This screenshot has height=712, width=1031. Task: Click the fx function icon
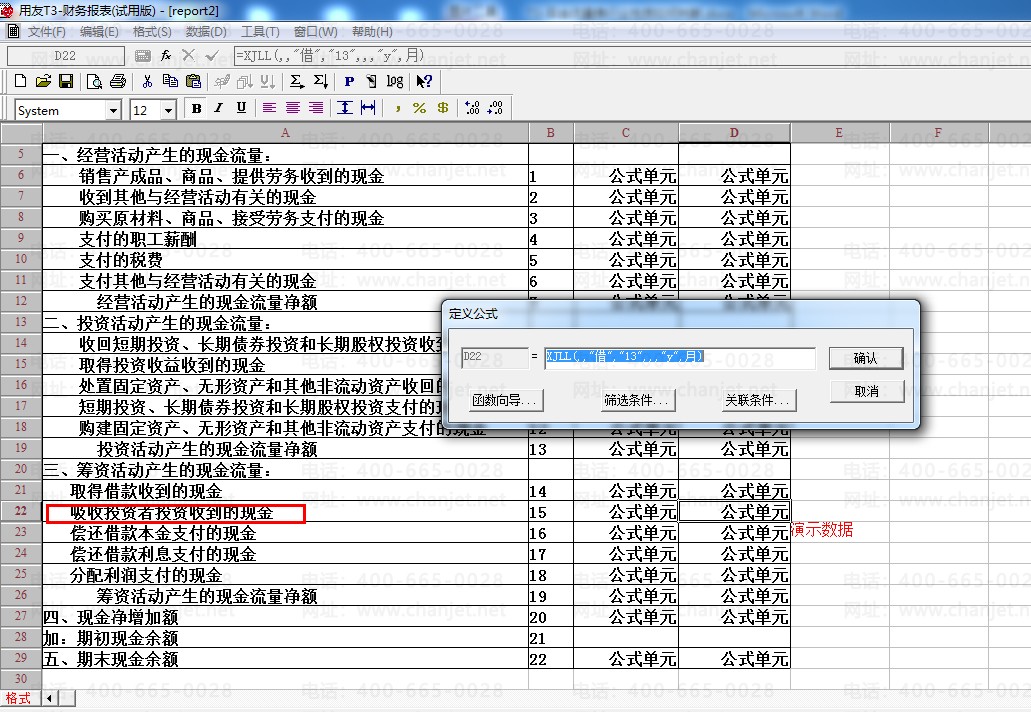[166, 56]
